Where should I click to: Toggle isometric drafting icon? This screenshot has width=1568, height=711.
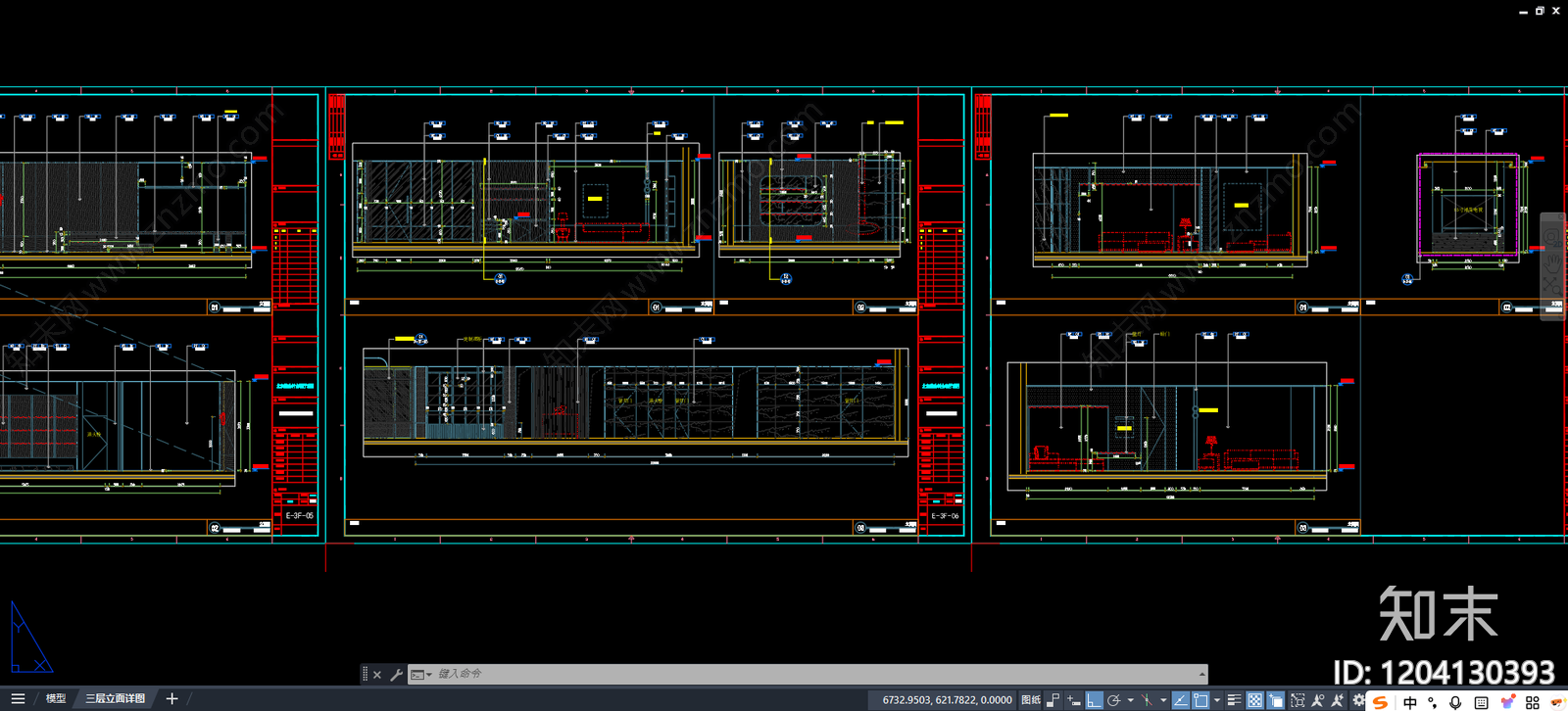click(x=1147, y=700)
